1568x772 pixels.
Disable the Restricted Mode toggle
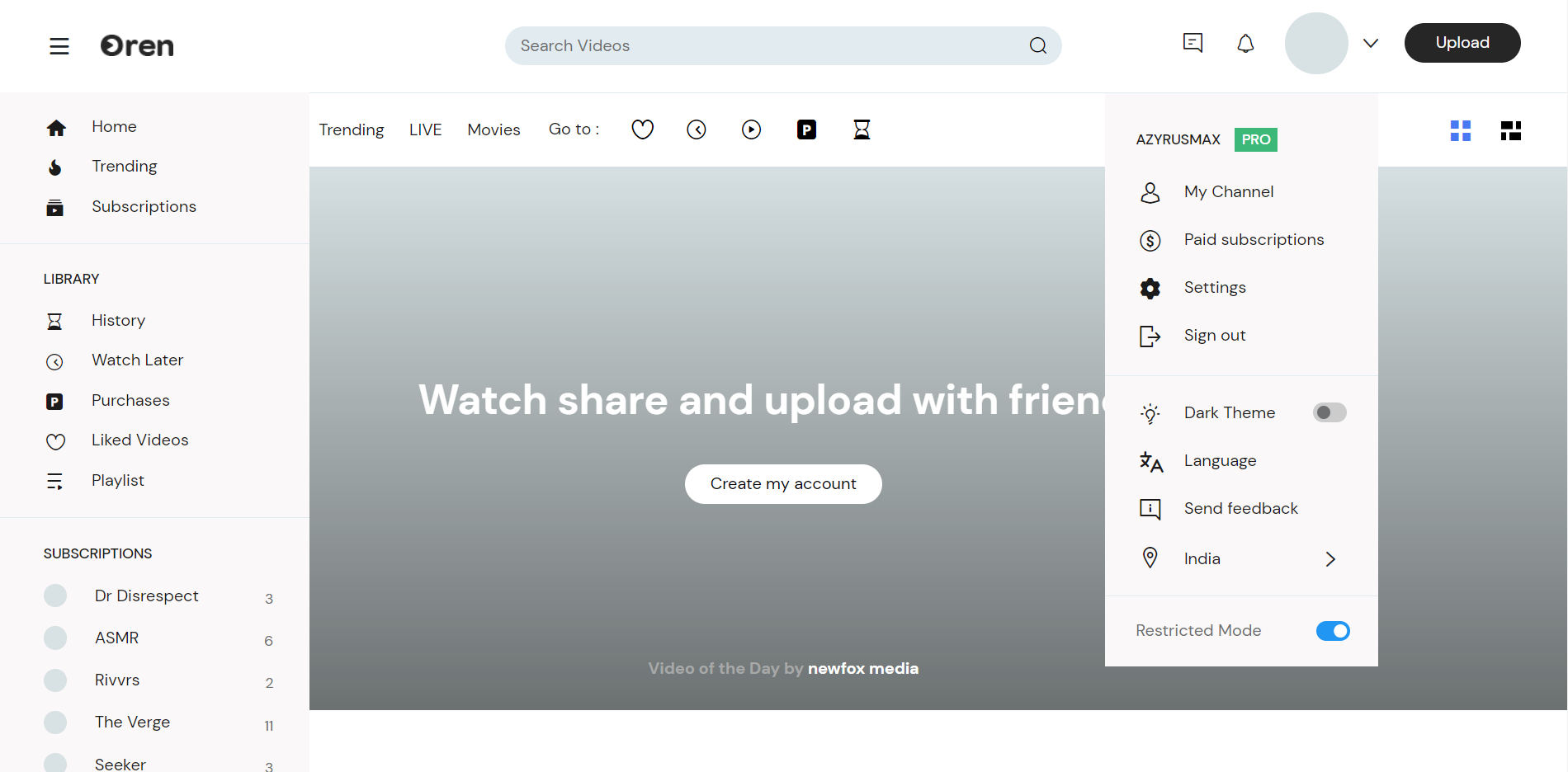pos(1332,631)
